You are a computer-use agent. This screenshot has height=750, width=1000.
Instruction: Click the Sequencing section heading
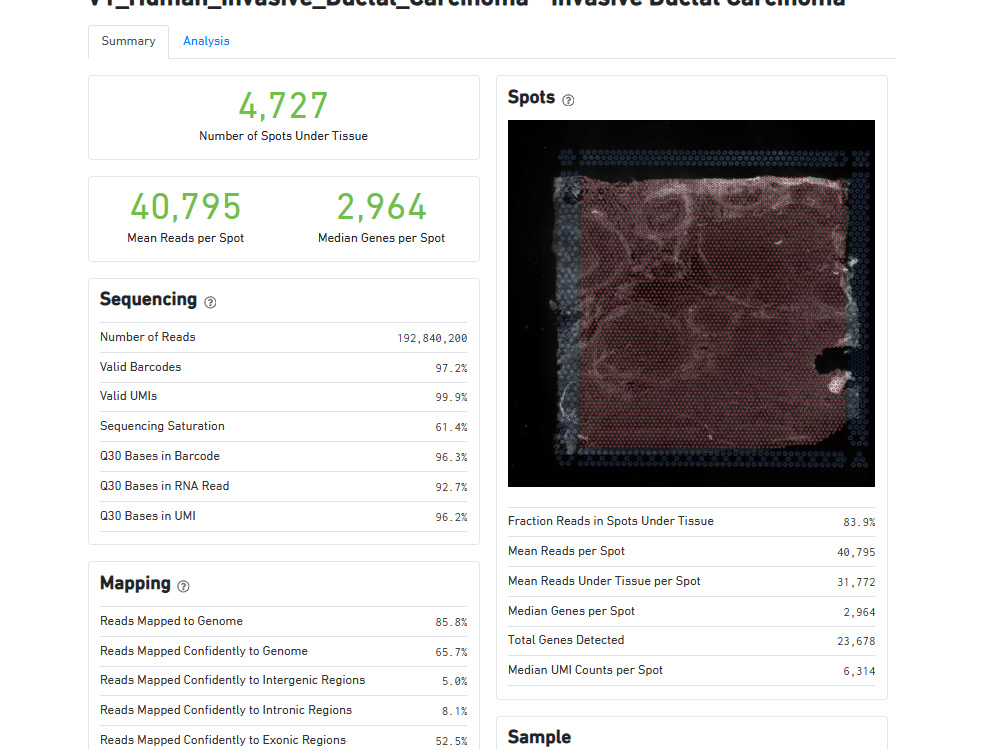[x=149, y=300]
